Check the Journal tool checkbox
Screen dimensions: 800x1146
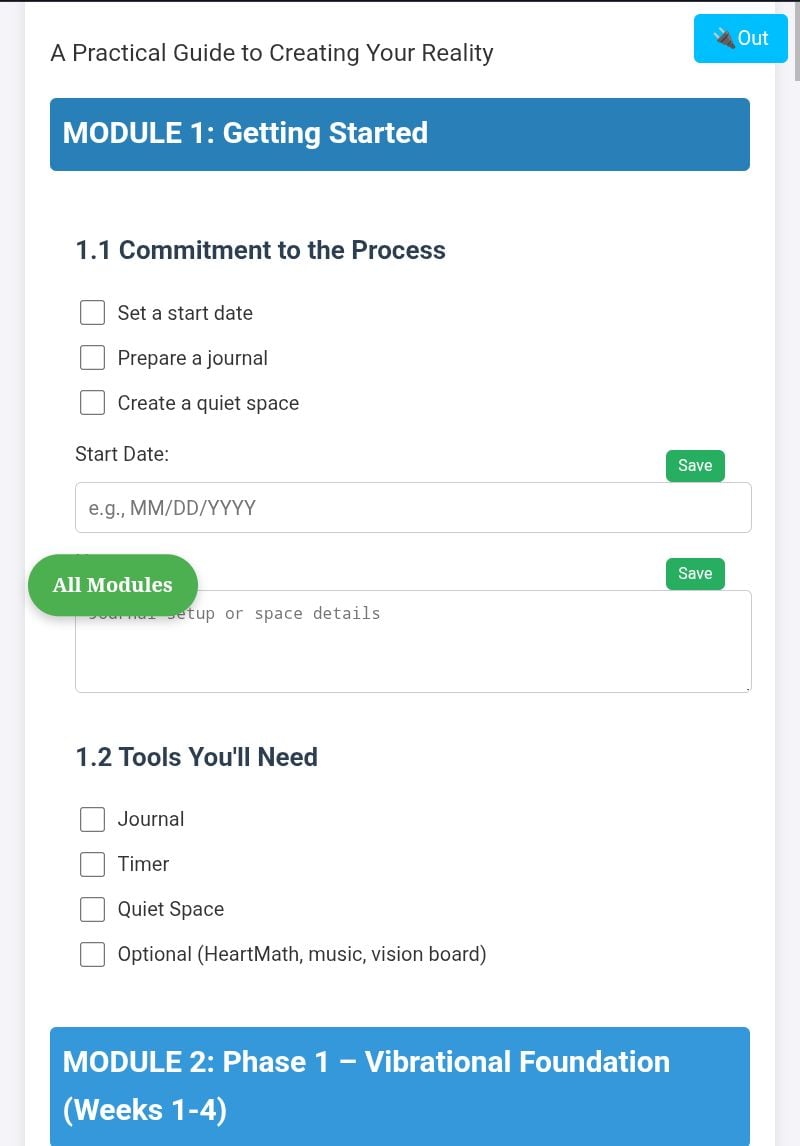click(93, 819)
